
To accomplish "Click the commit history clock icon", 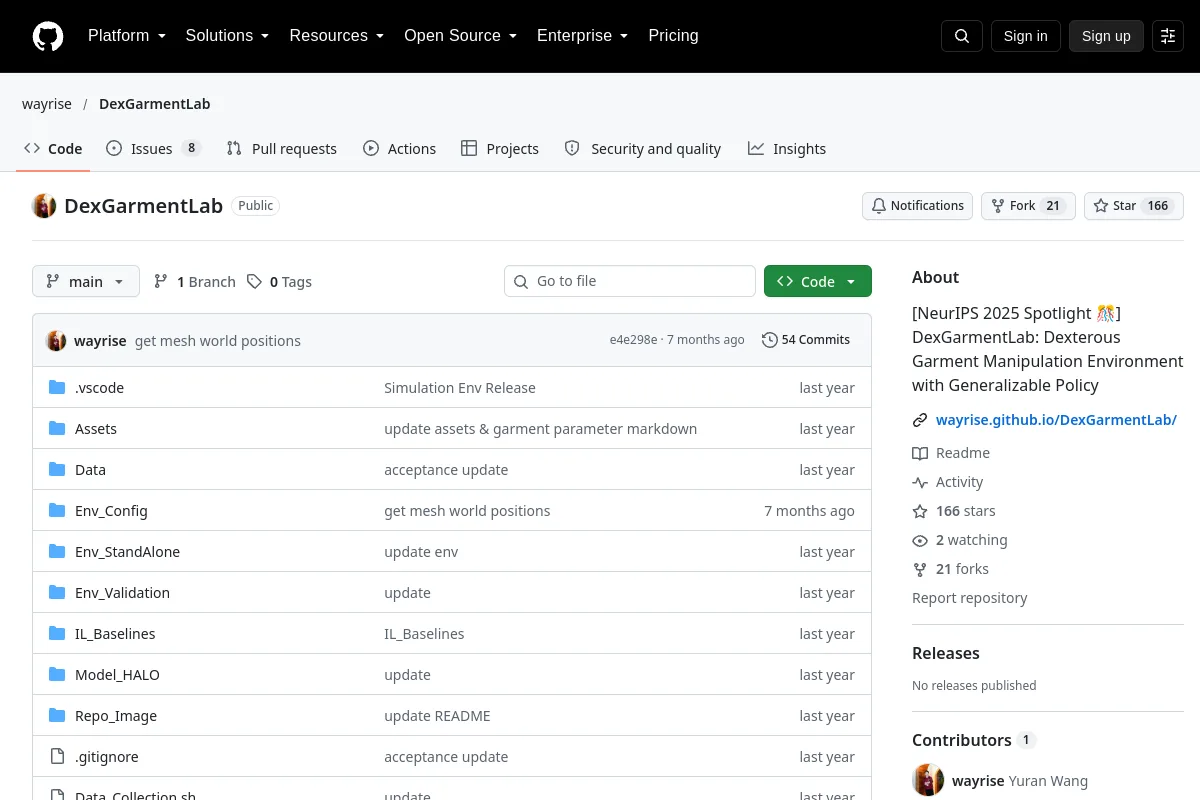I will [769, 340].
